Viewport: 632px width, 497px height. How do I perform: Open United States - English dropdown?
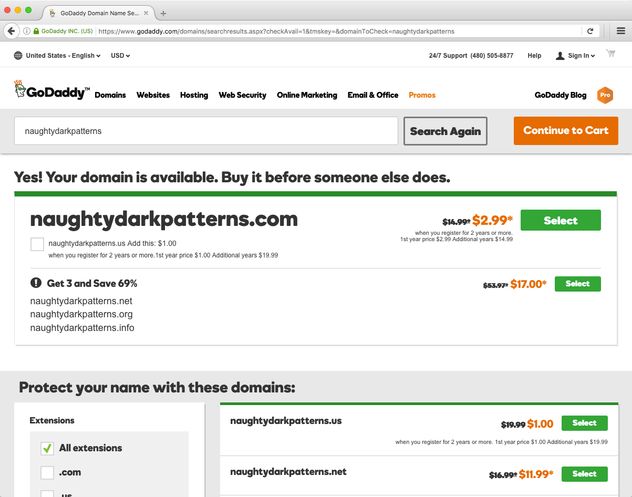pyautogui.click(x=63, y=56)
